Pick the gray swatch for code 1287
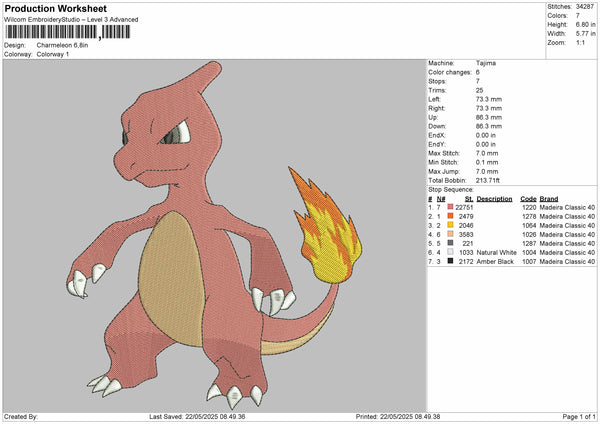 point(450,243)
